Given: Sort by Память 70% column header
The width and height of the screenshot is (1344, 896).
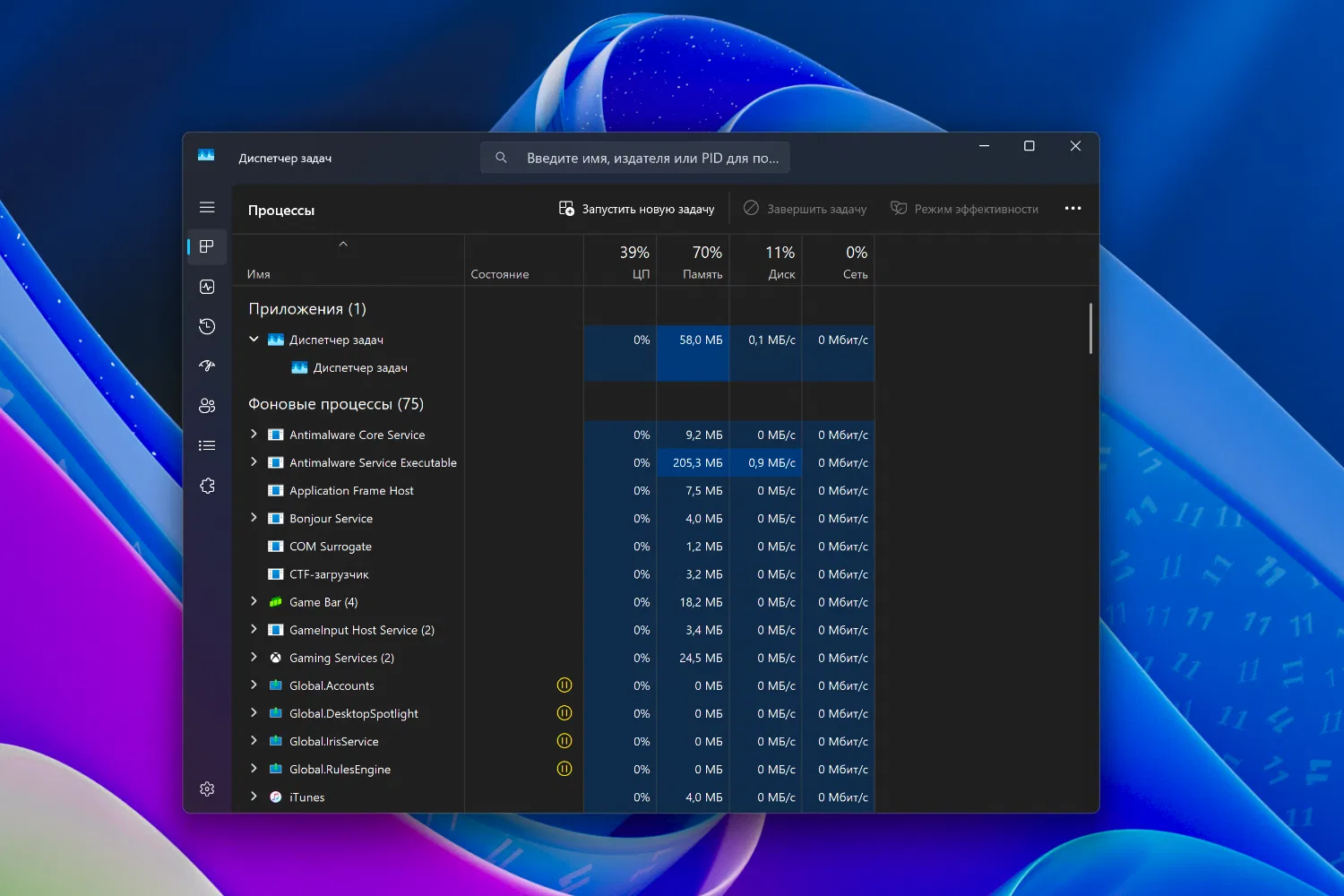Looking at the screenshot, I should pyautogui.click(x=693, y=261).
